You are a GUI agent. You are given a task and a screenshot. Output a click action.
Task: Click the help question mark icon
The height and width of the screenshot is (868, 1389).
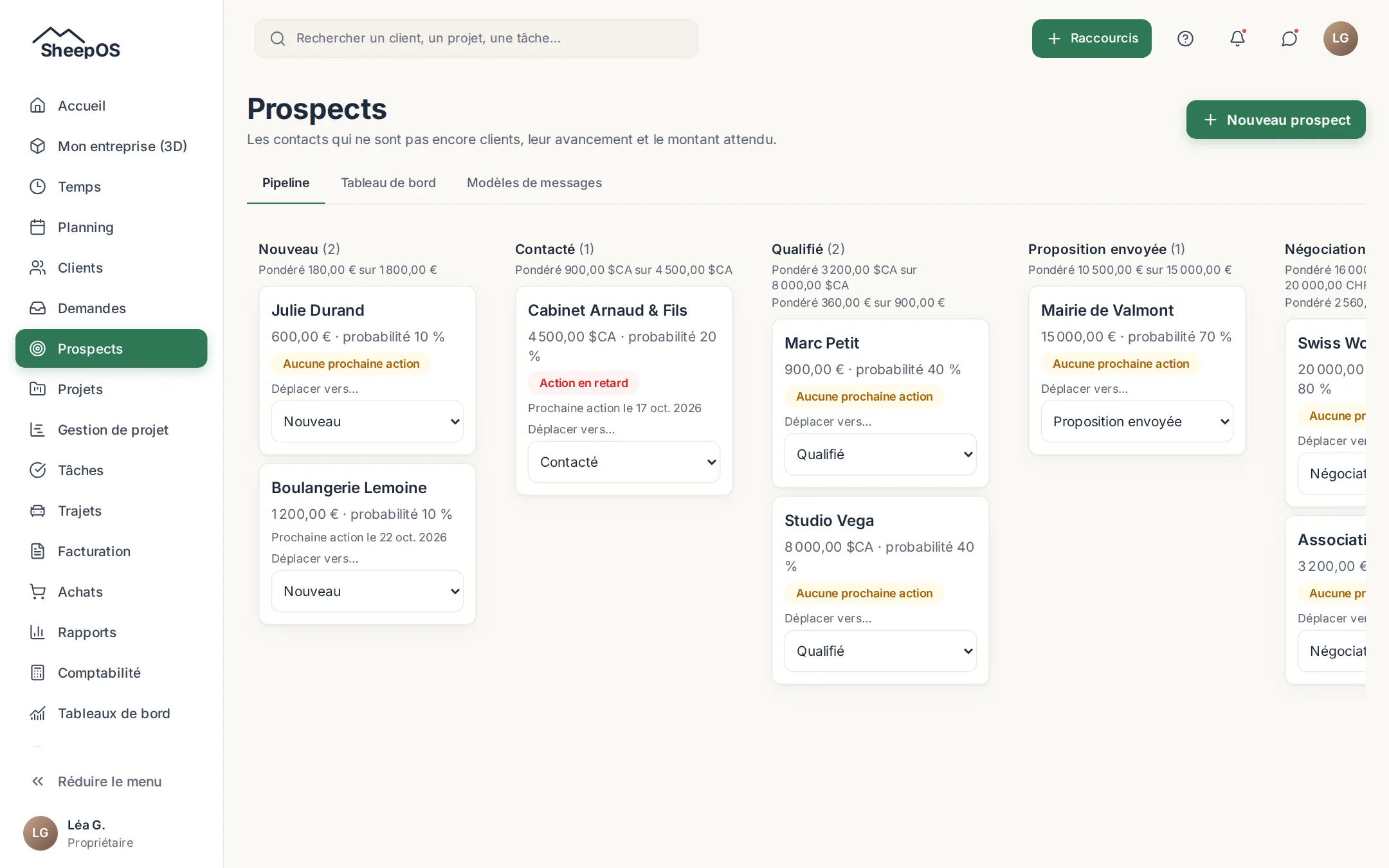click(1185, 39)
